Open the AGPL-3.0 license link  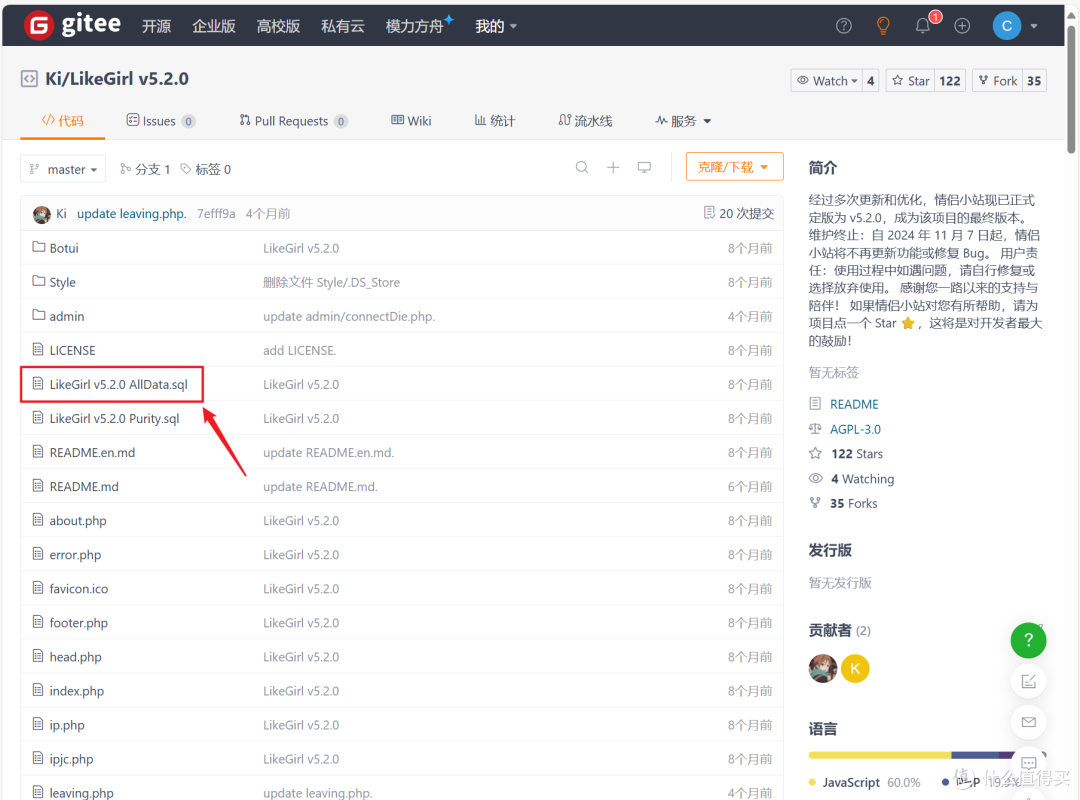(855, 429)
